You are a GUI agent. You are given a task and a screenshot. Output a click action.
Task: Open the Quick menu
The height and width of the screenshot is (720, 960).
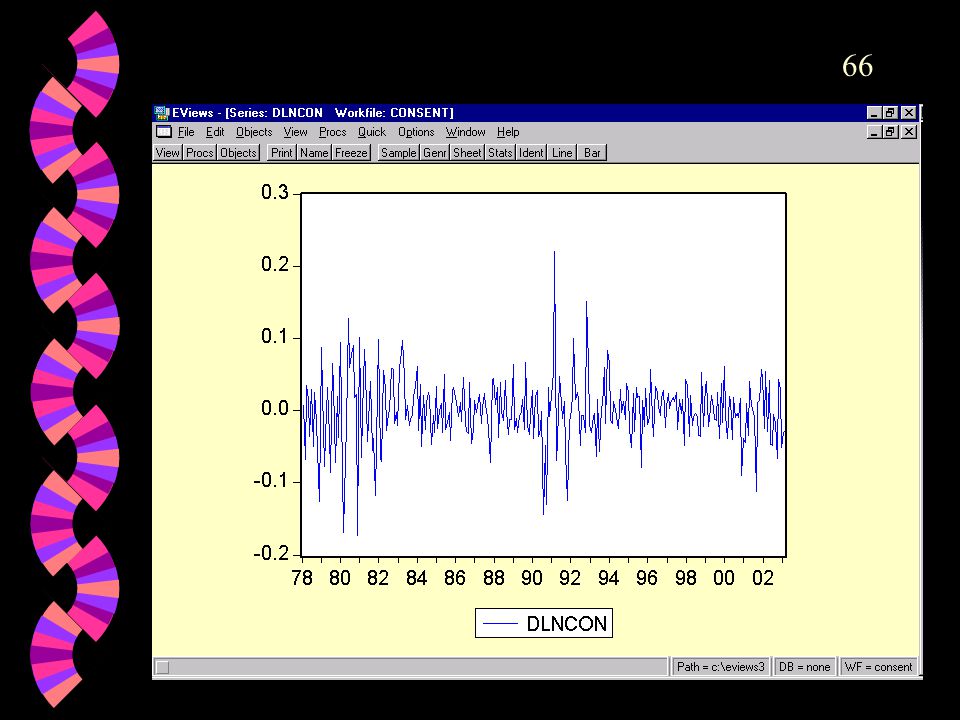372,132
